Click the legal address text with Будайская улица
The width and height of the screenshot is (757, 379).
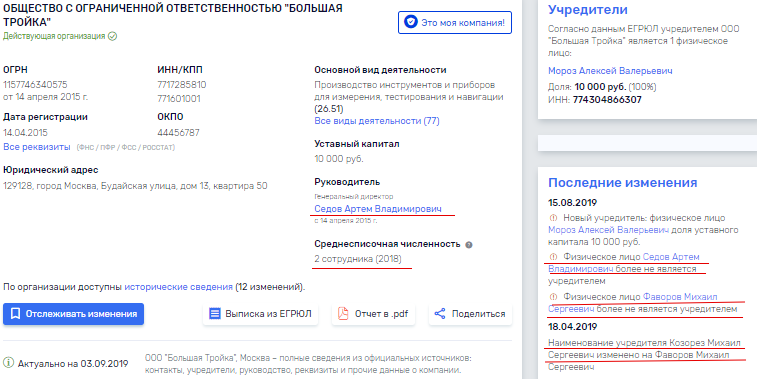click(x=135, y=186)
